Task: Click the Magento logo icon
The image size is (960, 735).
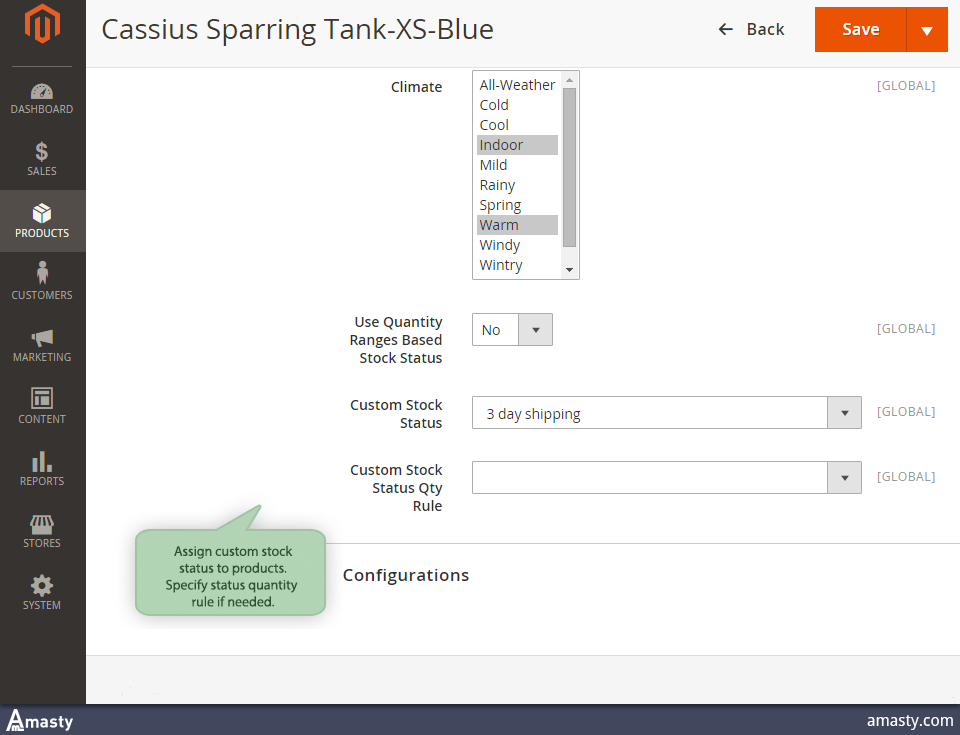Action: coord(42,29)
